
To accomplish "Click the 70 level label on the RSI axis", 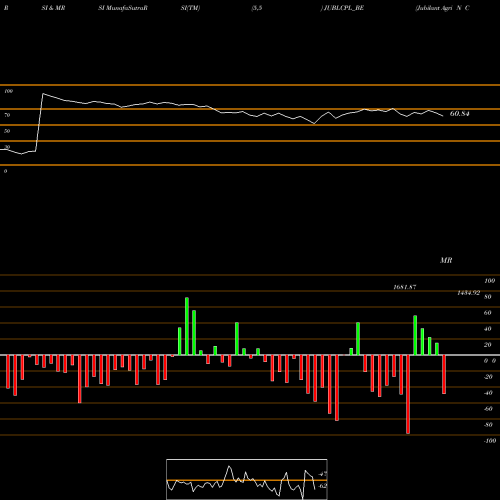I will [x=7, y=115].
